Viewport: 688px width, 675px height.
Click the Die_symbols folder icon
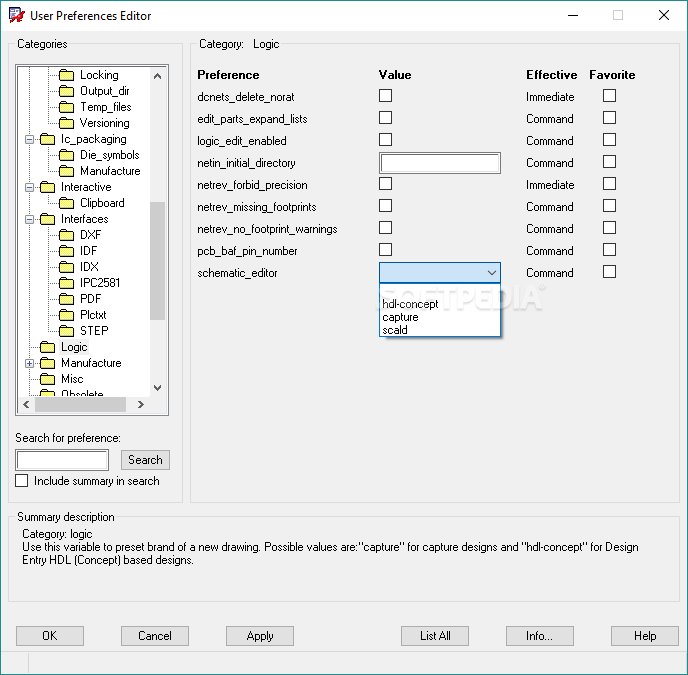point(67,155)
